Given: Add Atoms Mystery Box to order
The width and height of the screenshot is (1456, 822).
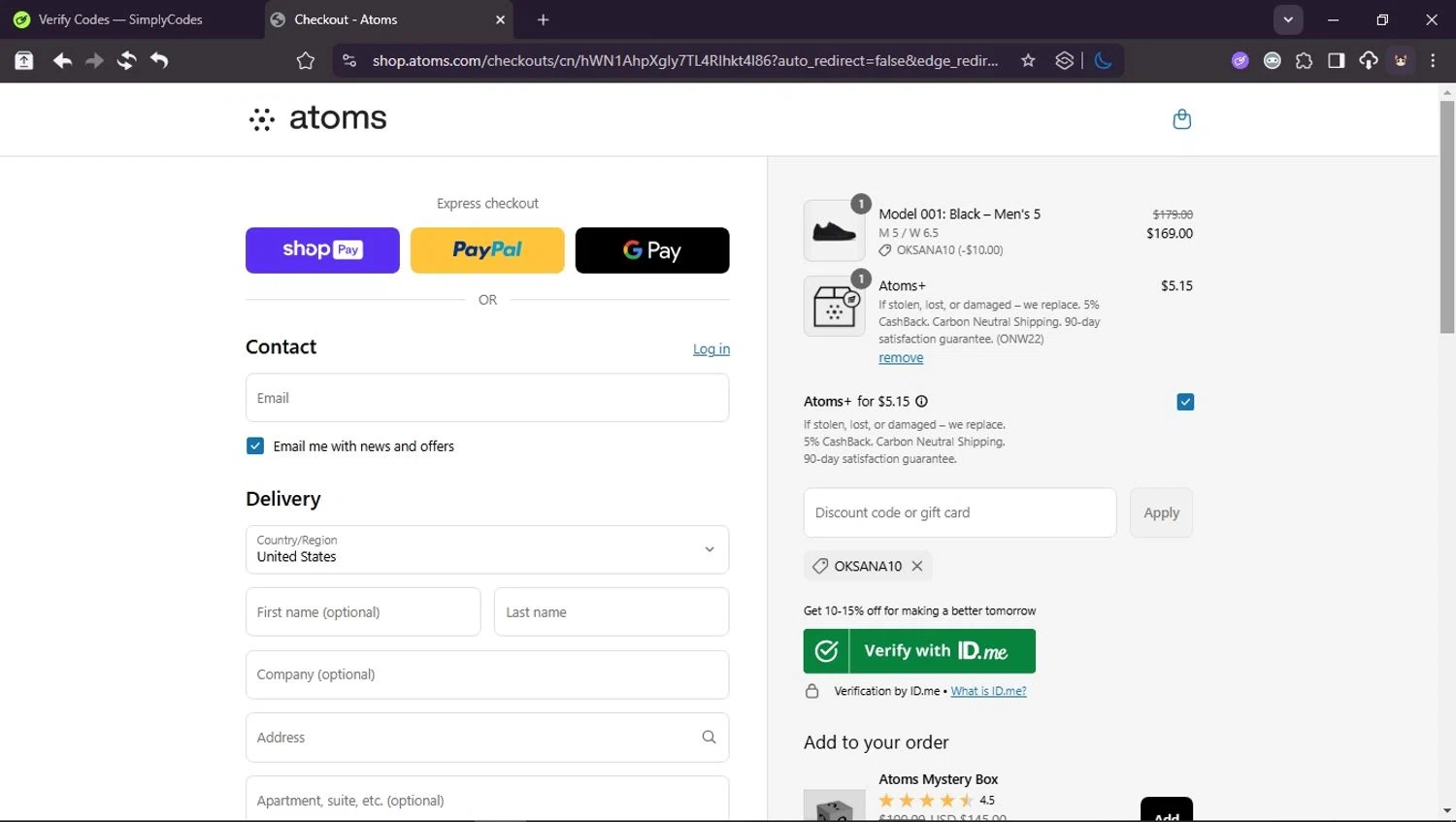Looking at the screenshot, I should (x=1167, y=810).
